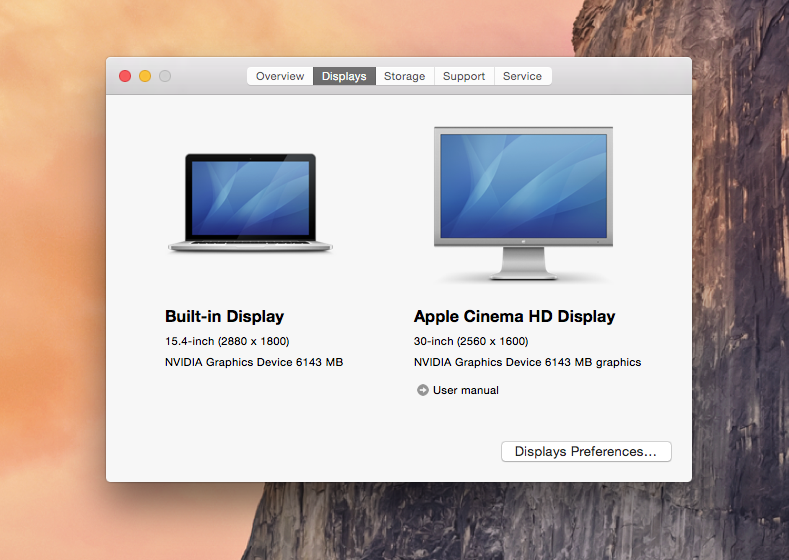Close the window with the red button
The image size is (789, 560).
[125, 76]
